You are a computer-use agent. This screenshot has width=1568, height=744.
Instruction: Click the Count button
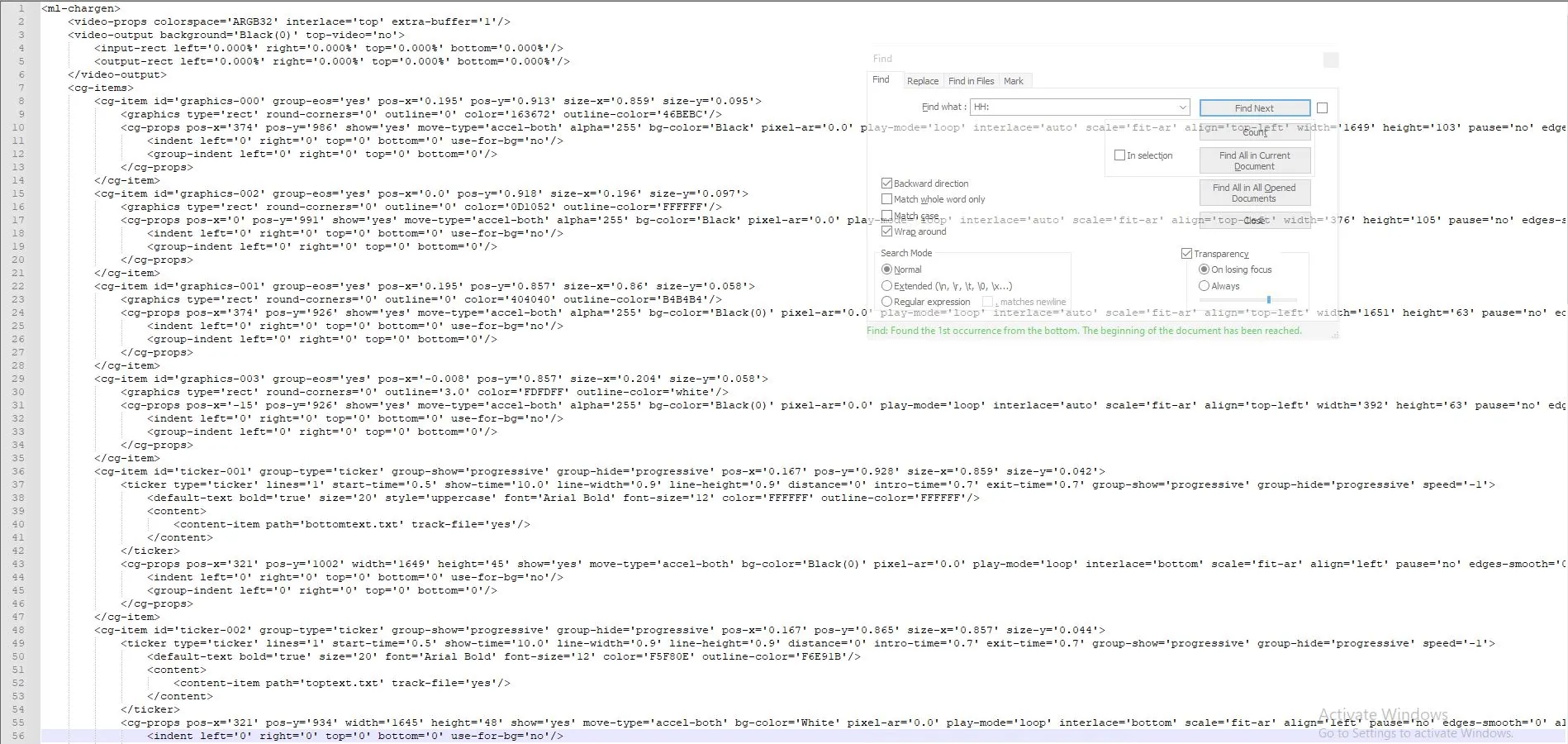[1254, 132]
